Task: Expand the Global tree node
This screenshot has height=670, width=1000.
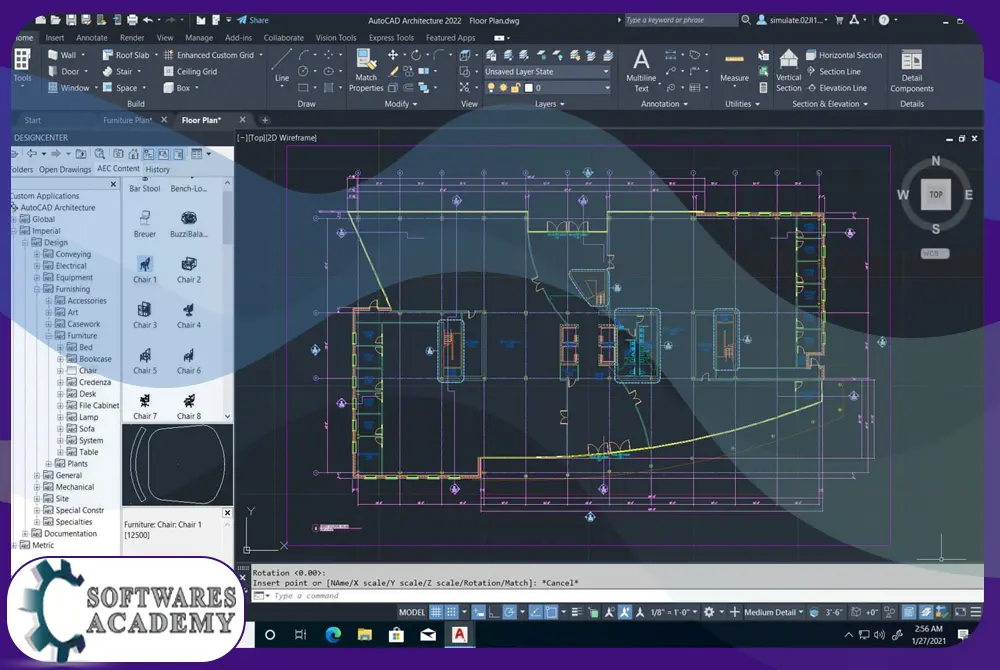Action: (14, 219)
